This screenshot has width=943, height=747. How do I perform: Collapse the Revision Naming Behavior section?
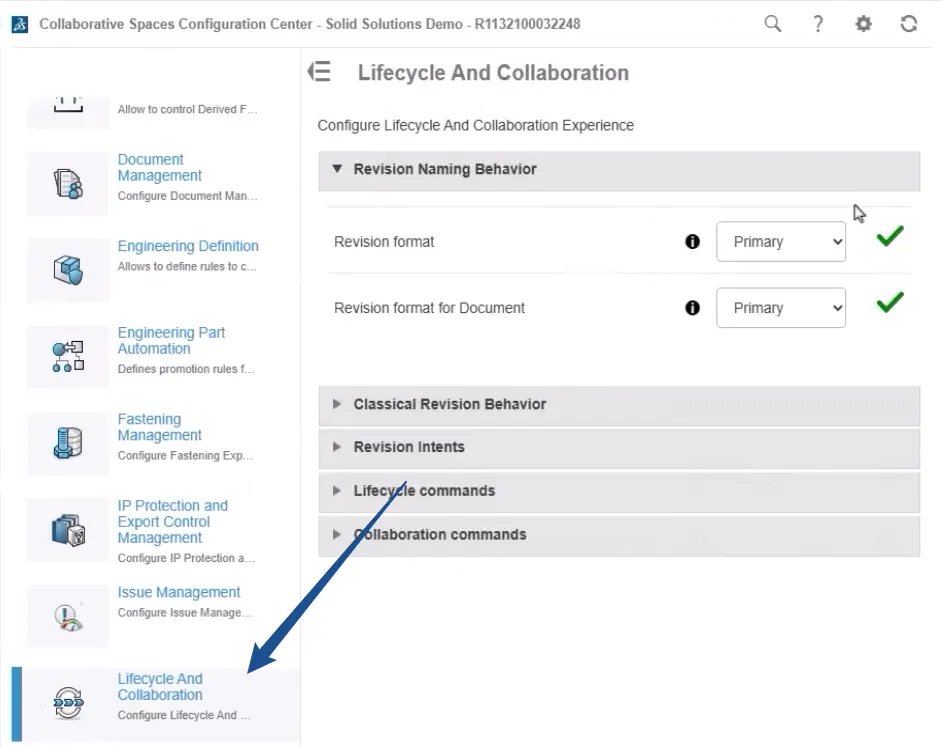pyautogui.click(x=619, y=170)
